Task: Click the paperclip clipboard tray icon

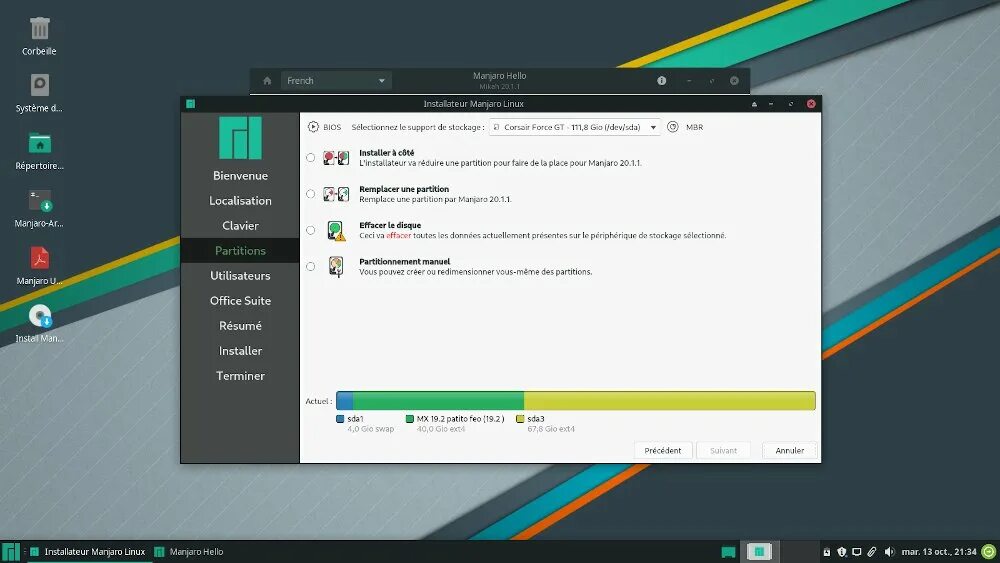Action: click(x=872, y=552)
